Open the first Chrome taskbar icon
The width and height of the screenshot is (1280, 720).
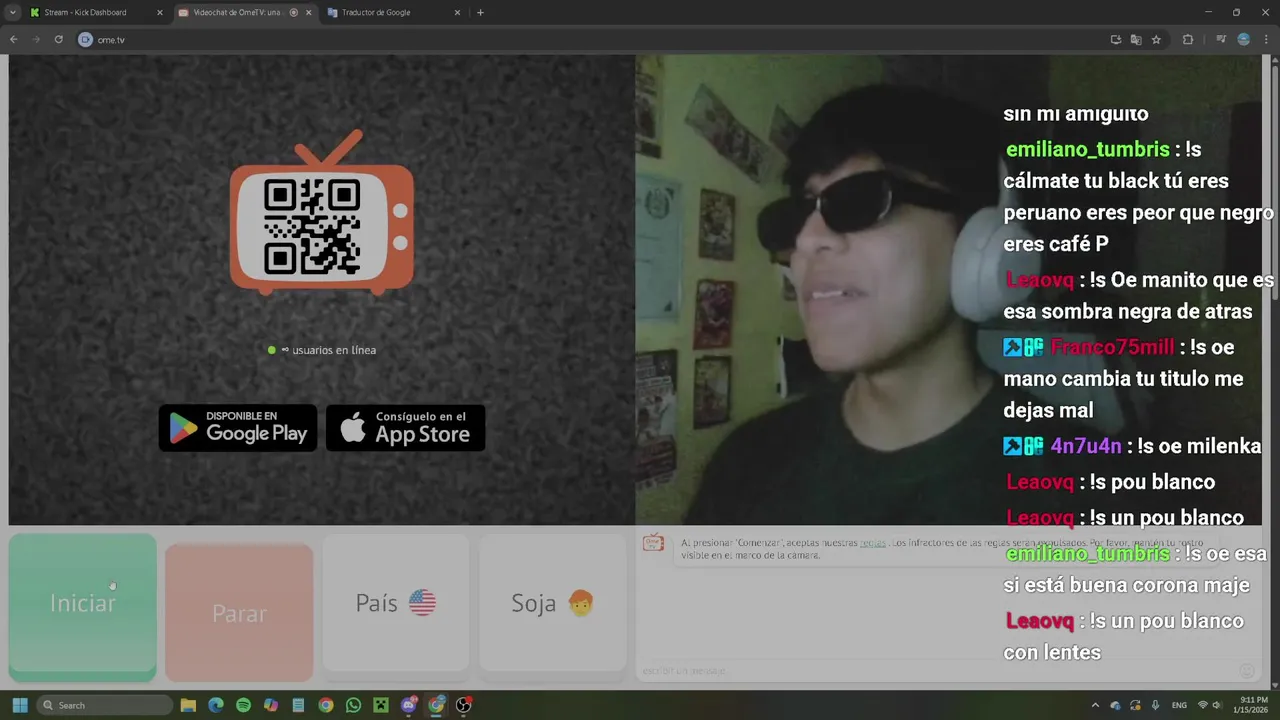point(326,705)
